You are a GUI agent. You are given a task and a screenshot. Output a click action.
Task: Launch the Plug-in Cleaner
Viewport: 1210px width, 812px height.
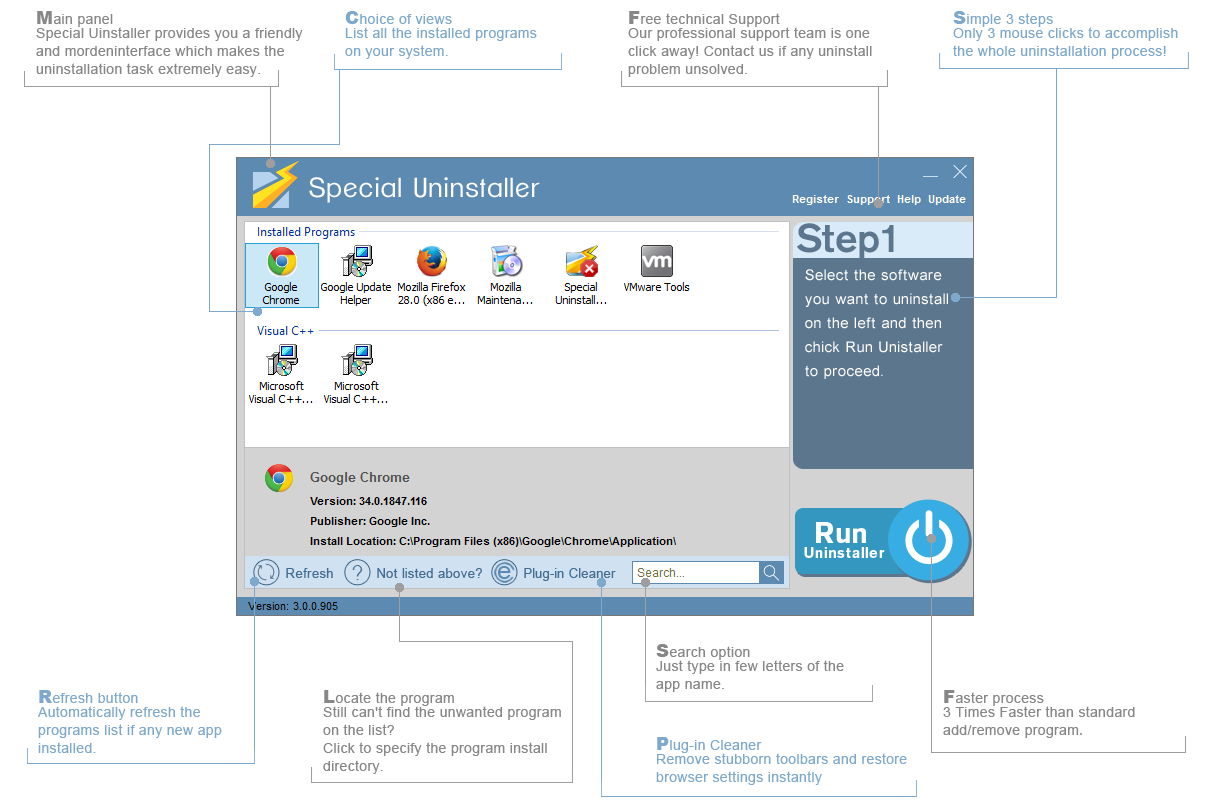554,573
